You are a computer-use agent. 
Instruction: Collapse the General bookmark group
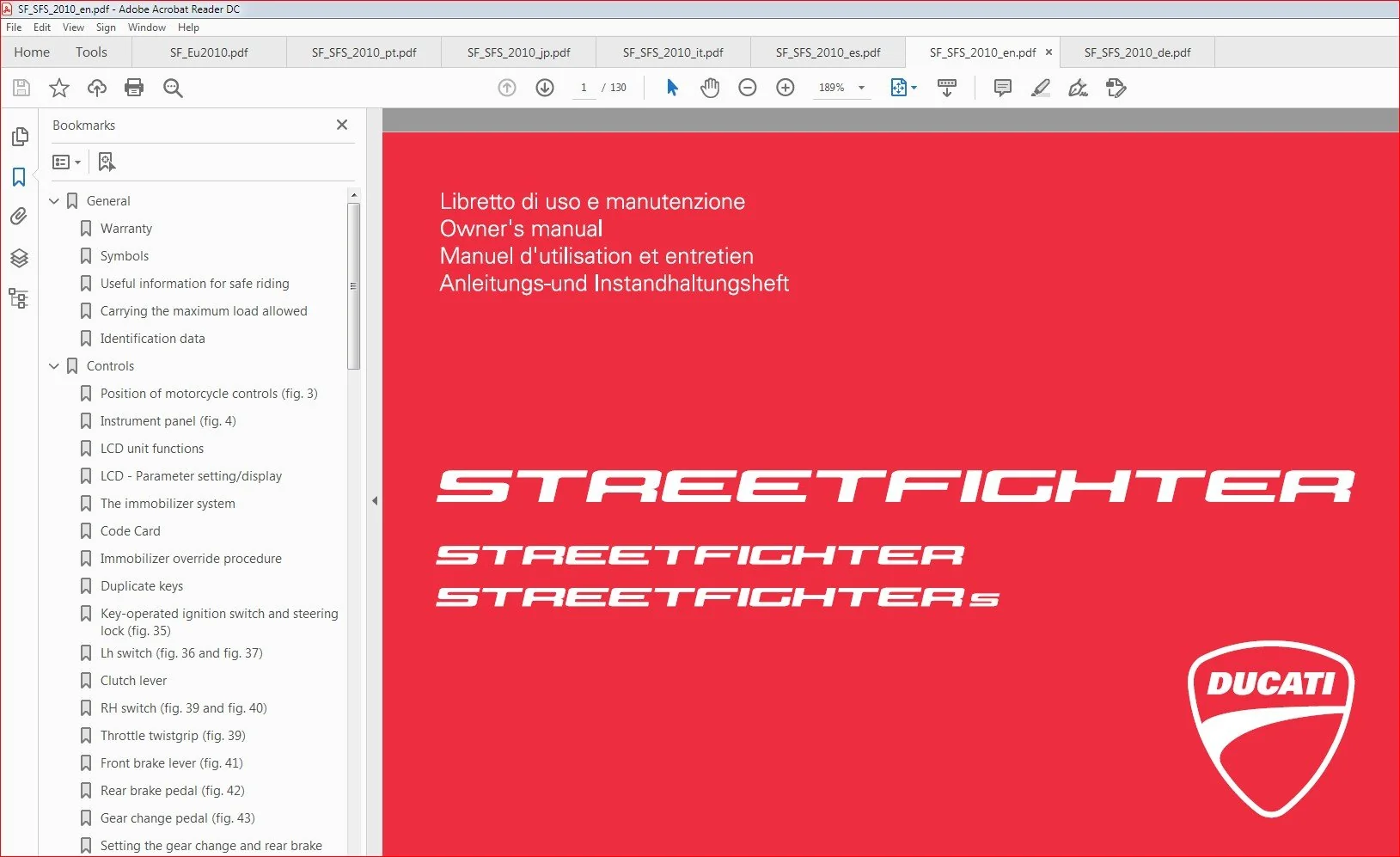point(54,201)
